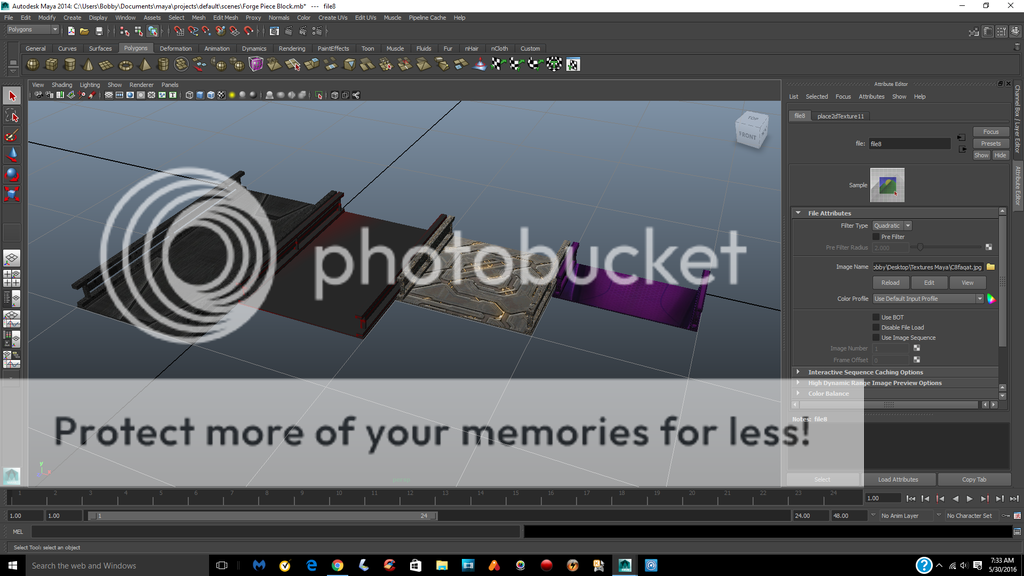Open the image file browser folder icon

click(991, 266)
